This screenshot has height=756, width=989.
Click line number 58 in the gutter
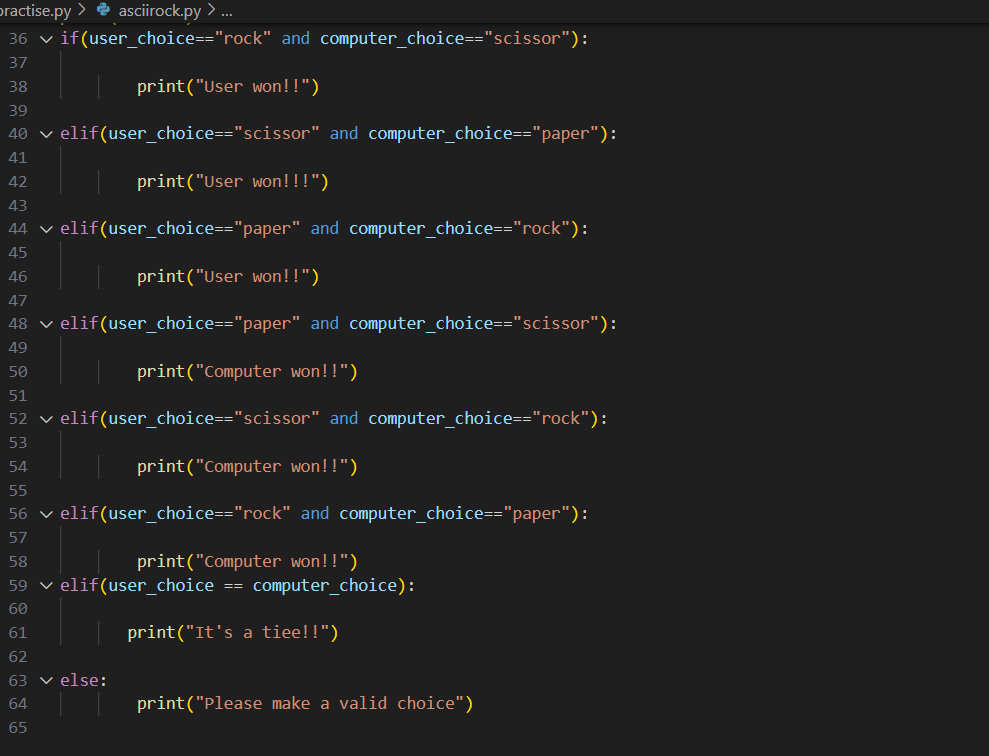pyautogui.click(x=18, y=562)
